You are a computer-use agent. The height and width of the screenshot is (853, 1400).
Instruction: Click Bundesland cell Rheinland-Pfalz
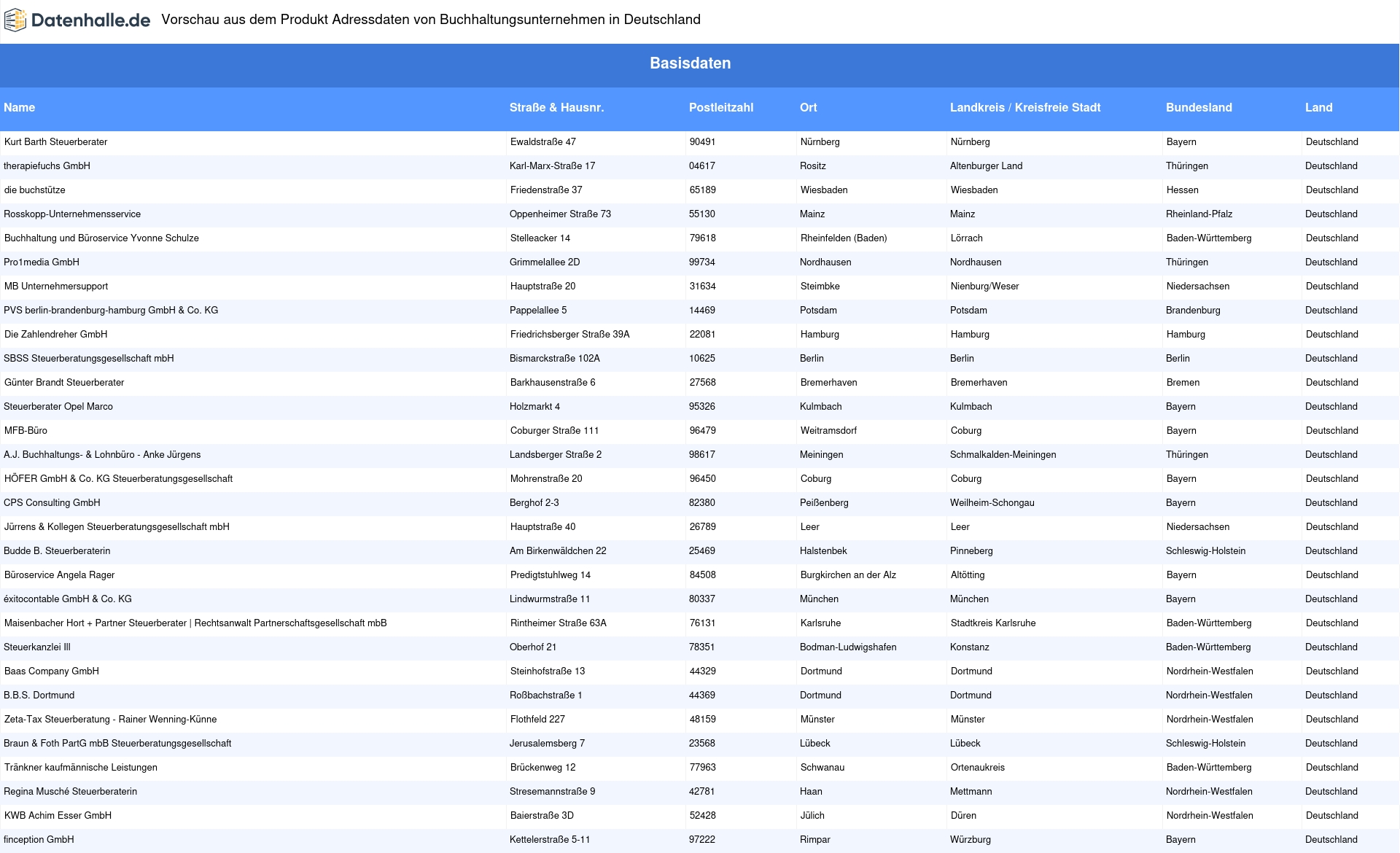point(1199,214)
